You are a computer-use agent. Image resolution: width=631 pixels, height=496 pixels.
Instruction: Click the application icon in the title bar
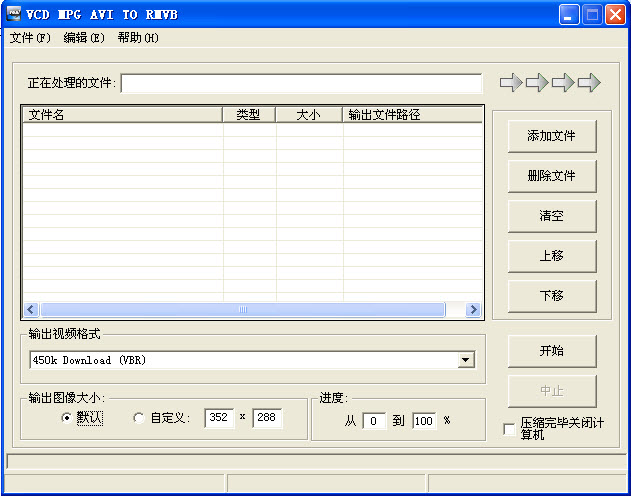(14, 14)
